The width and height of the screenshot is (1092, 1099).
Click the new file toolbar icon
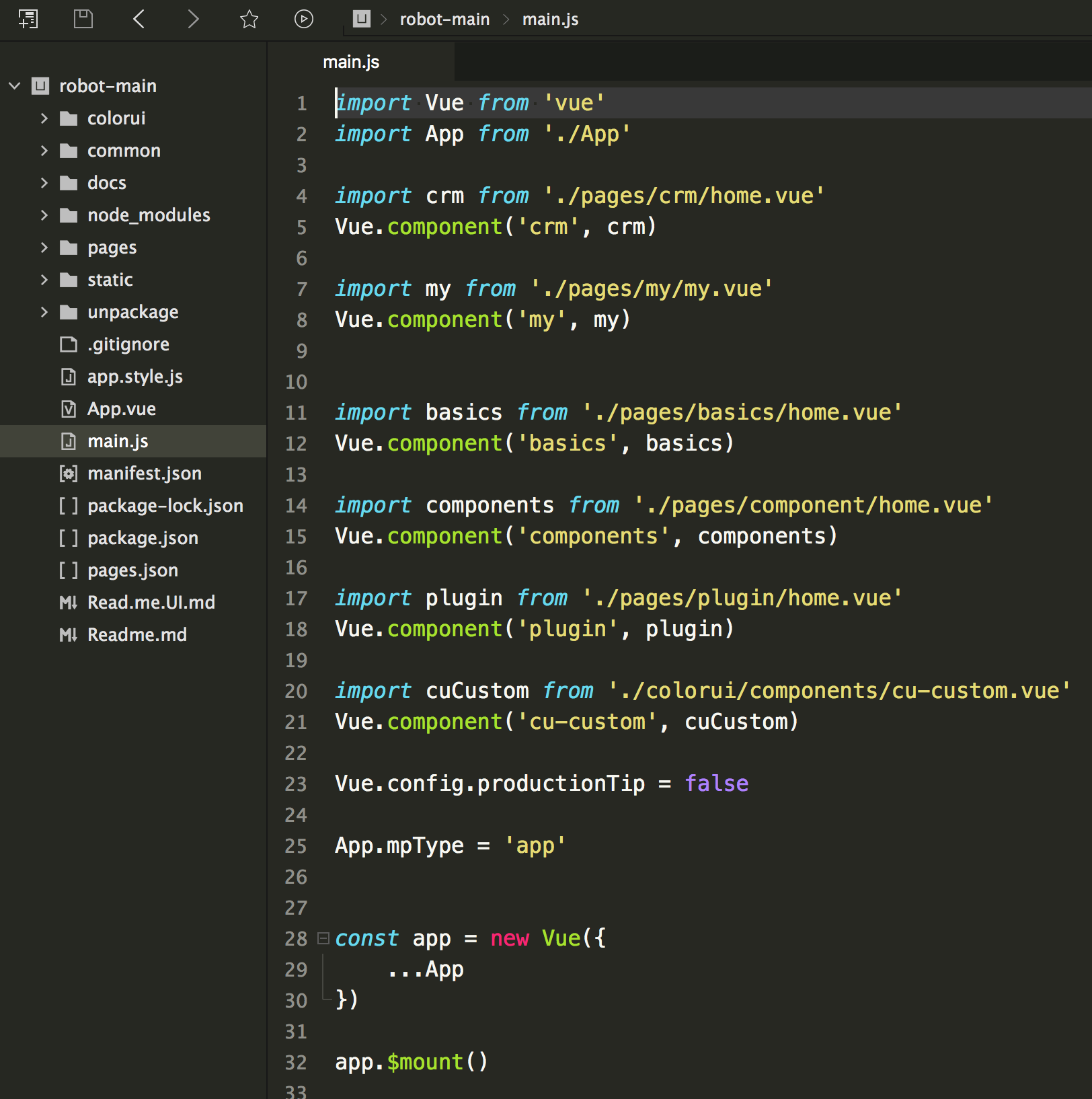[x=28, y=19]
